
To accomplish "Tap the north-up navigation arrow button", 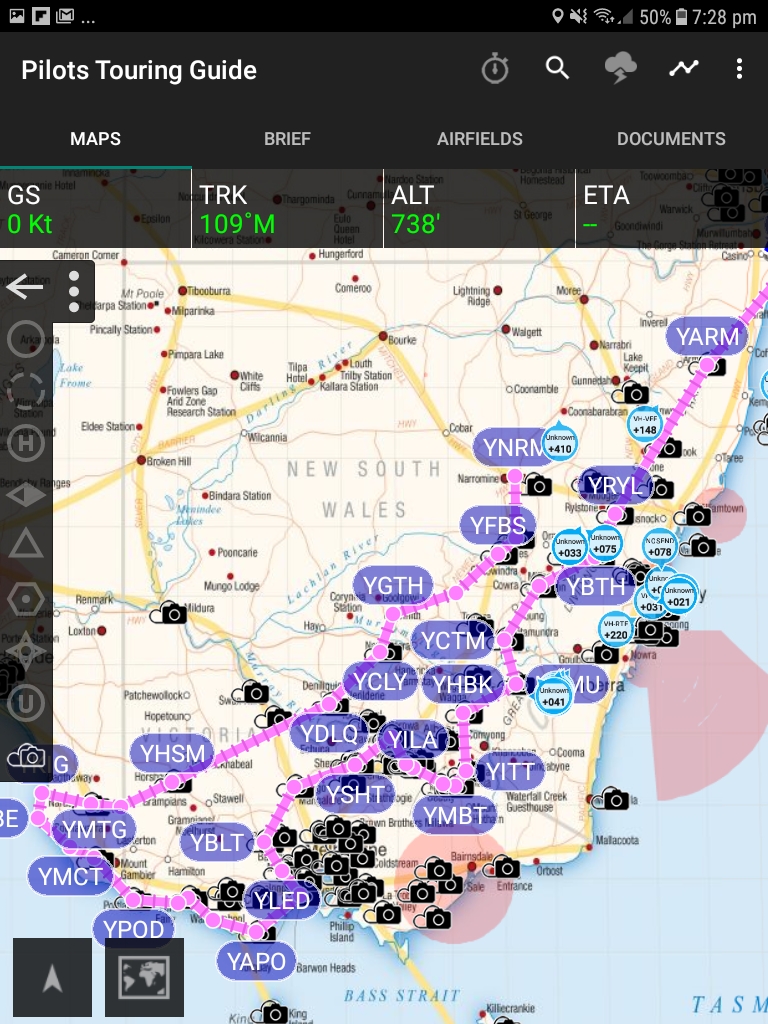I will point(52,978).
